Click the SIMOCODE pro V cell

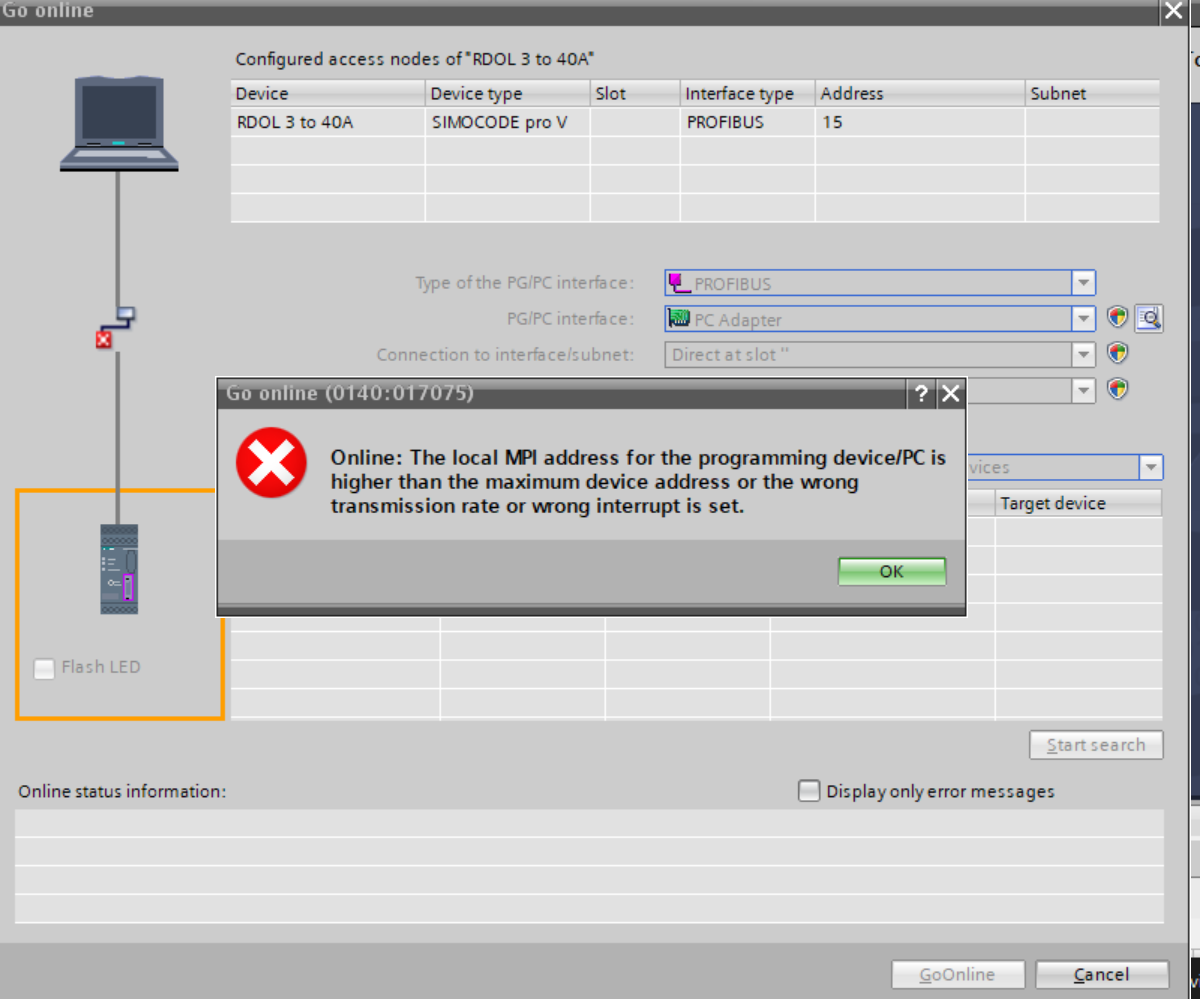(x=507, y=122)
